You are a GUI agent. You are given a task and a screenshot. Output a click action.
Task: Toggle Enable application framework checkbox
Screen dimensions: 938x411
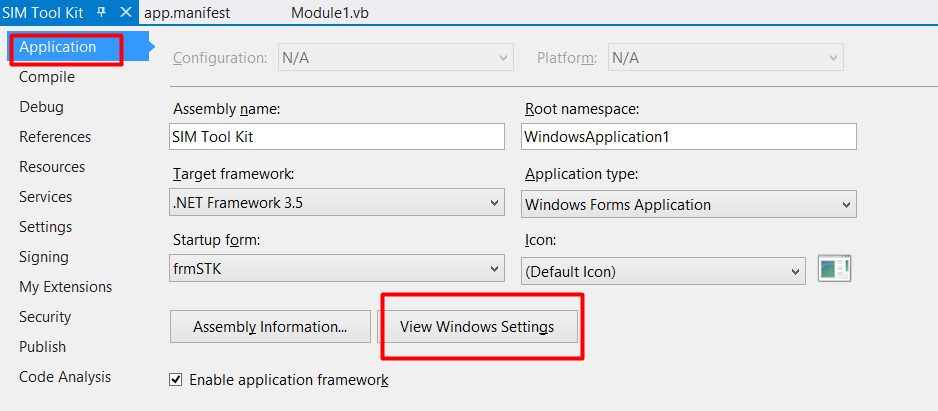pos(176,380)
